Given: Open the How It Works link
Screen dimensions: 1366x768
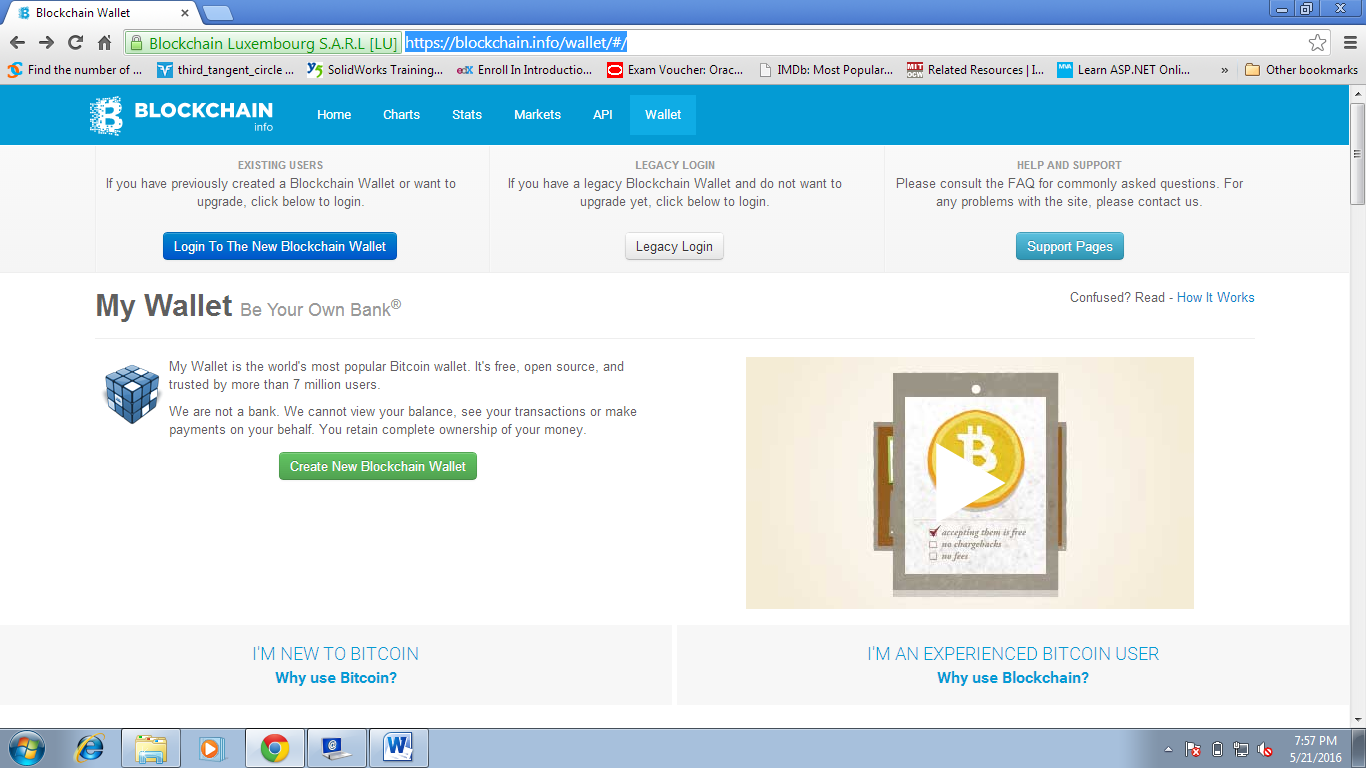Looking at the screenshot, I should 1215,298.
